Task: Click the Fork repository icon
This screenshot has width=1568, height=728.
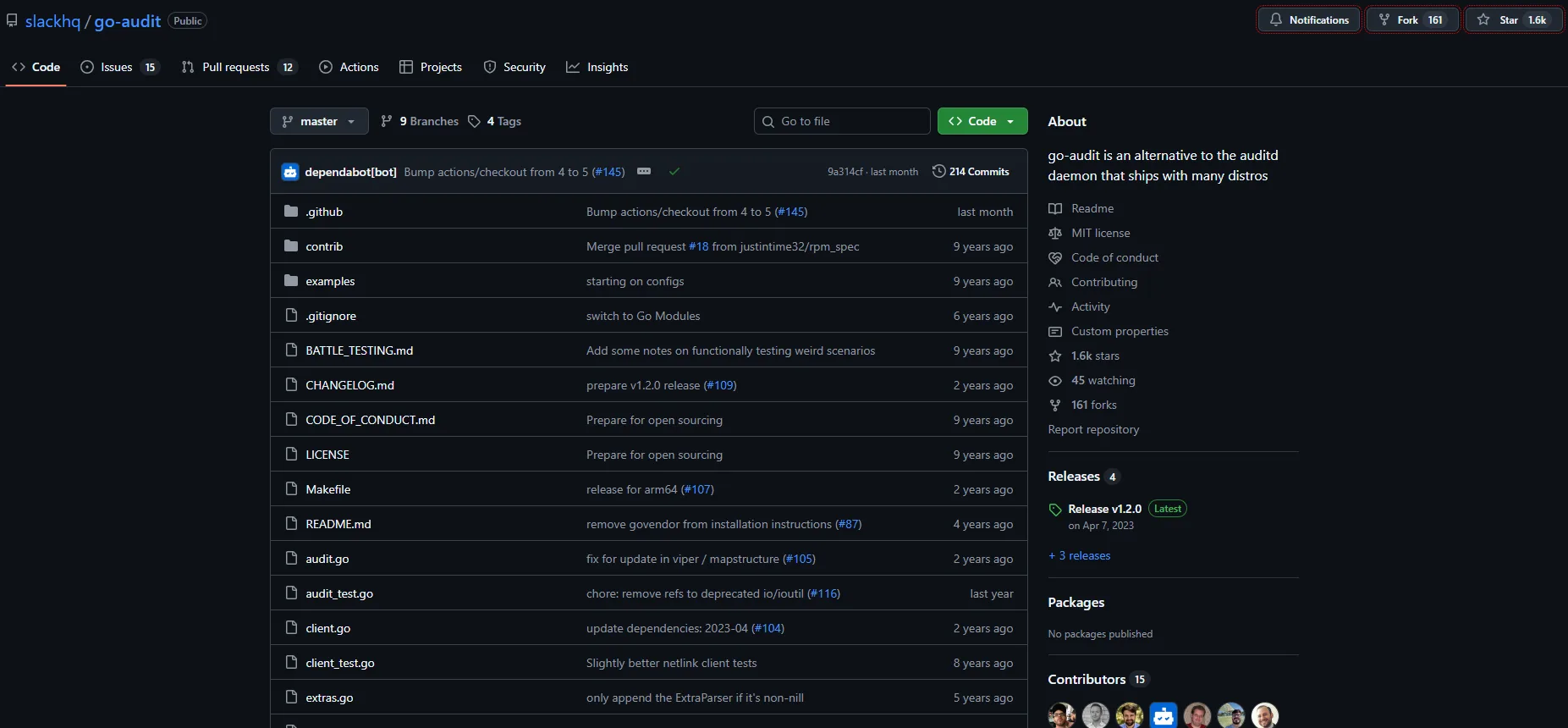Action: (x=1384, y=20)
